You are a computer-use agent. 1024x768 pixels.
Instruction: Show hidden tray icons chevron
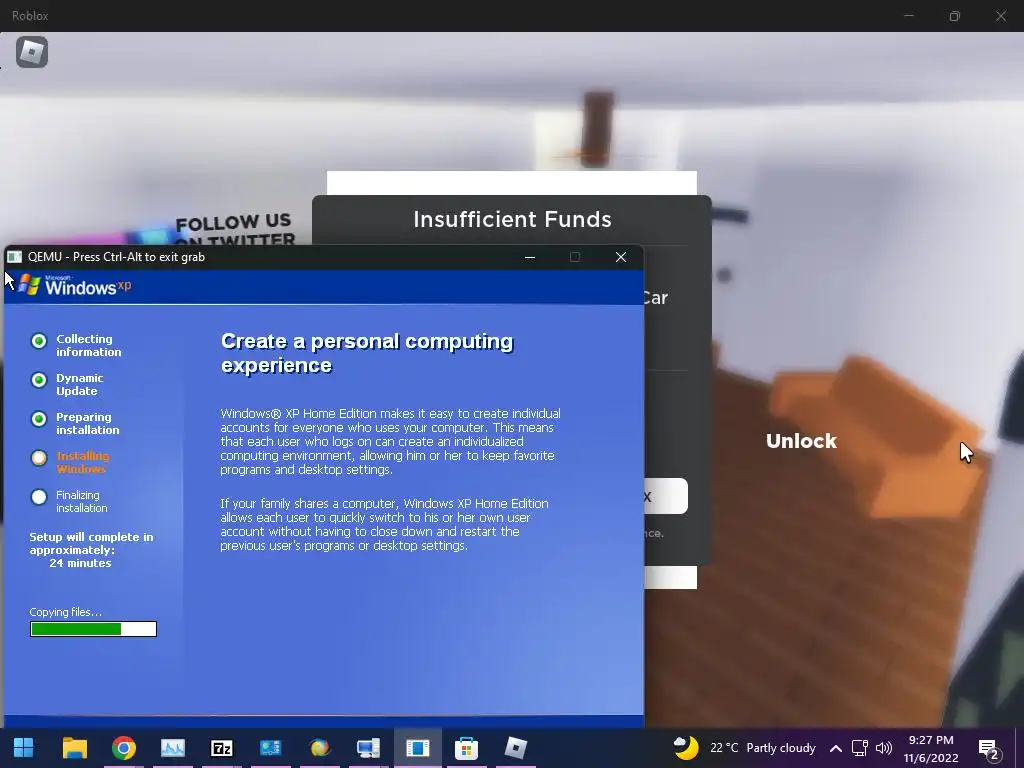[835, 748]
